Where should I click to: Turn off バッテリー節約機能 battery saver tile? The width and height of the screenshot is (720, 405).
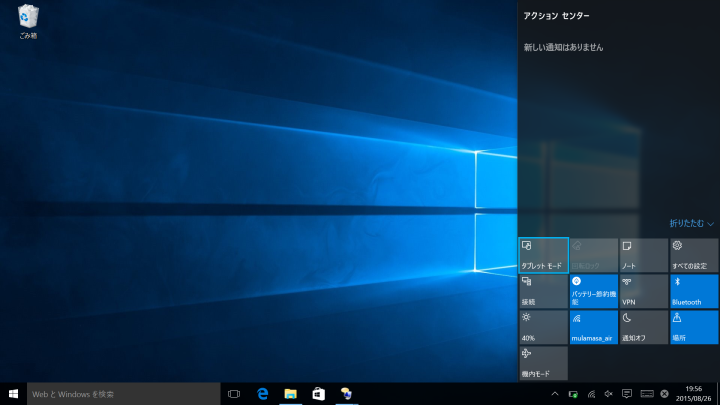(593, 291)
